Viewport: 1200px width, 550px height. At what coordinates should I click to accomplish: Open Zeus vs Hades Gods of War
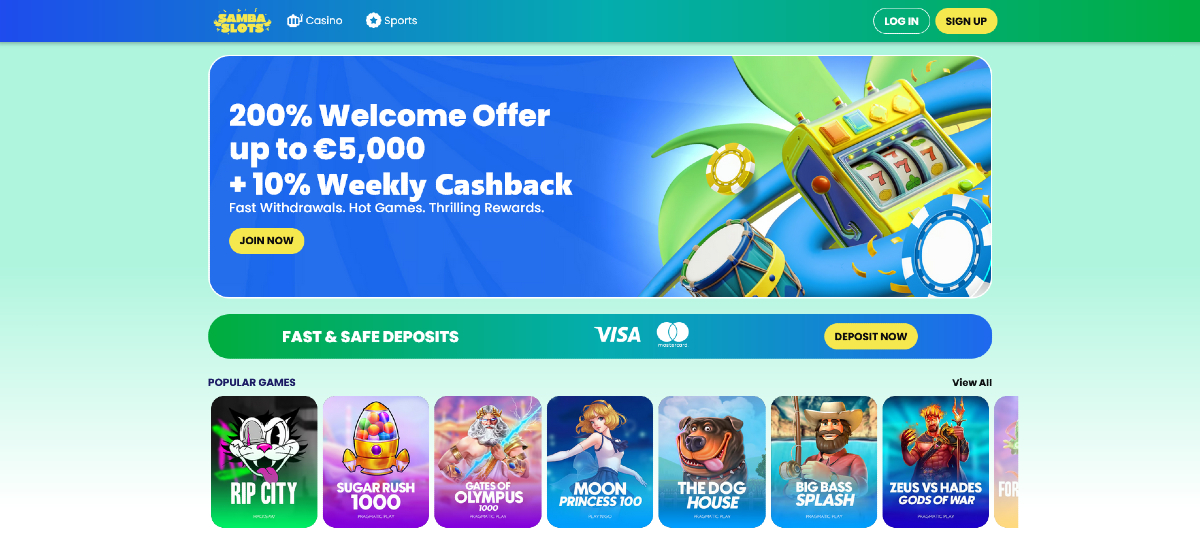[936, 462]
